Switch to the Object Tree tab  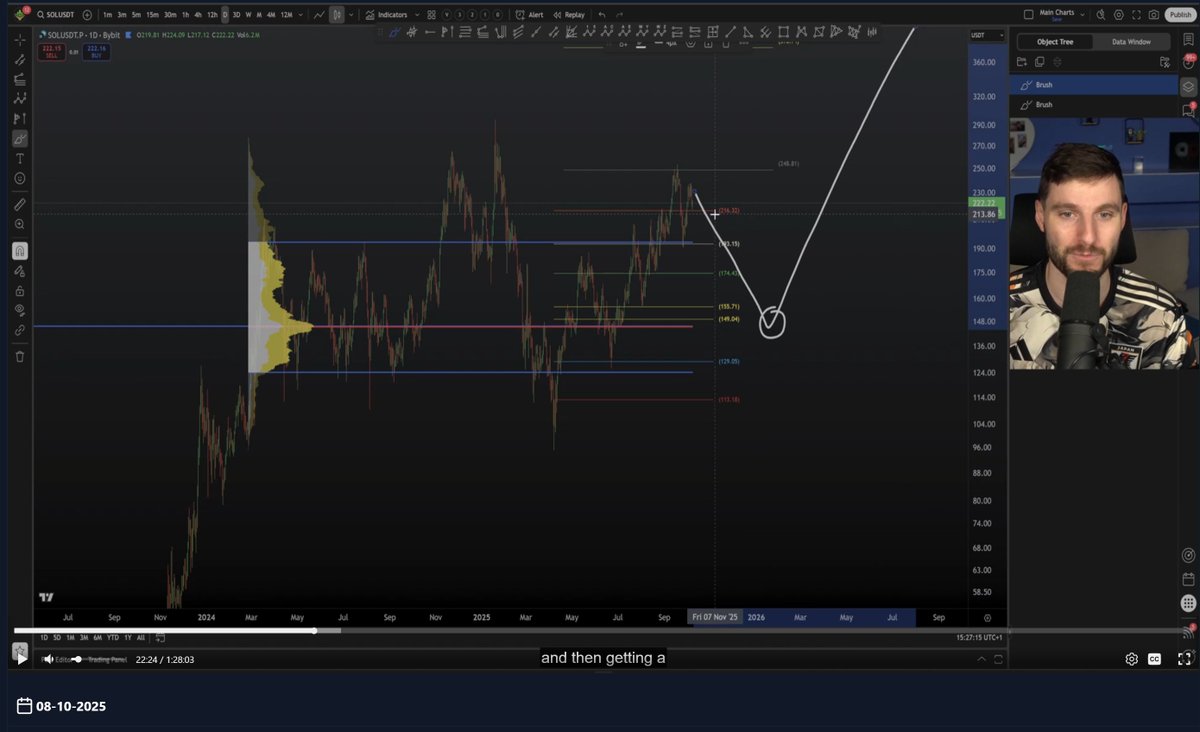(1054, 42)
